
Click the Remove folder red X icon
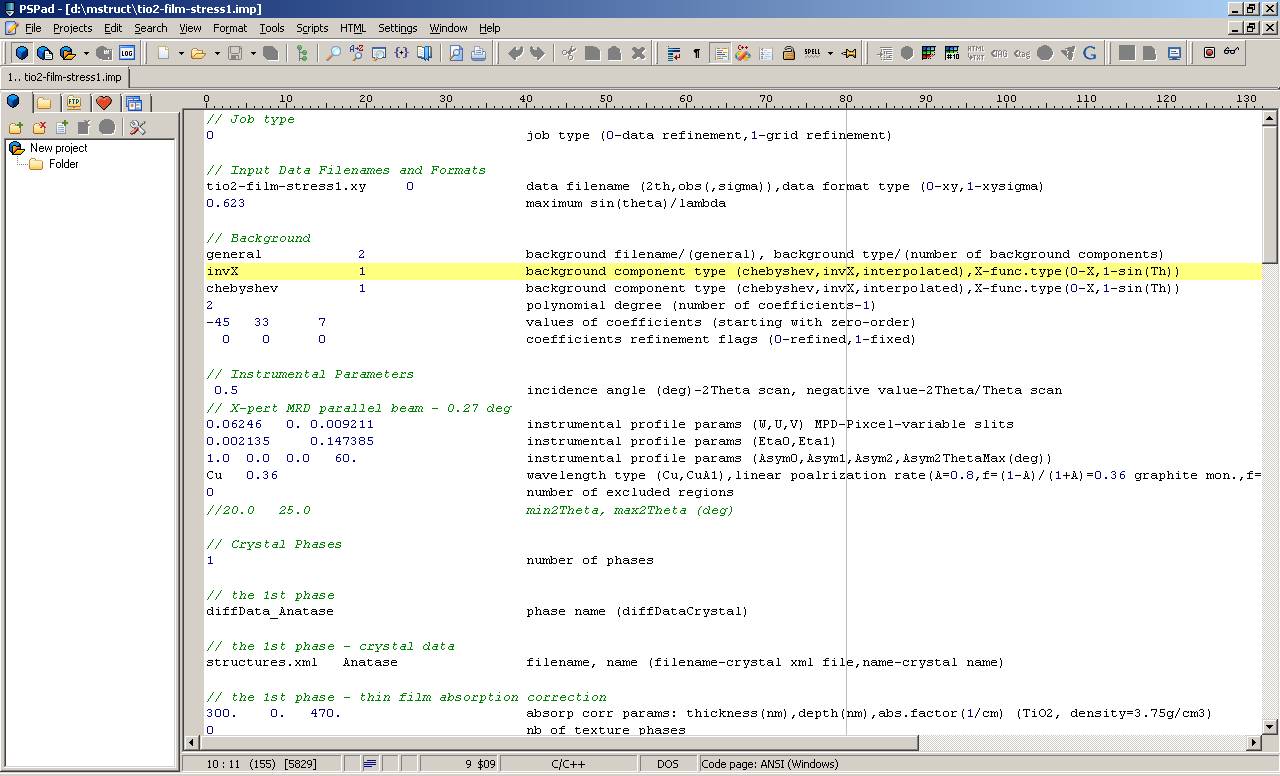tap(39, 127)
